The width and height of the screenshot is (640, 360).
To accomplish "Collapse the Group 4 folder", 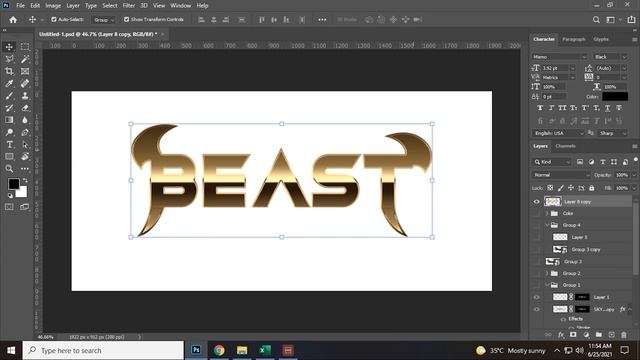I will 547,225.
